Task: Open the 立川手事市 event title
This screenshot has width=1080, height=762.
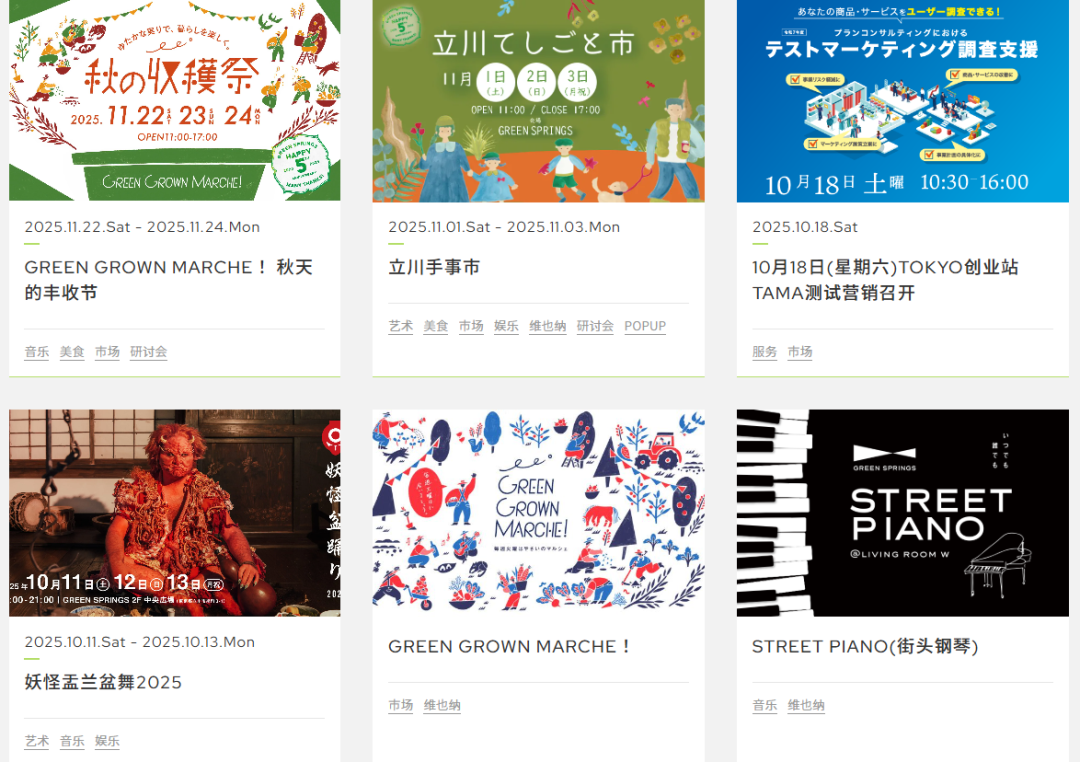Action: click(x=434, y=267)
